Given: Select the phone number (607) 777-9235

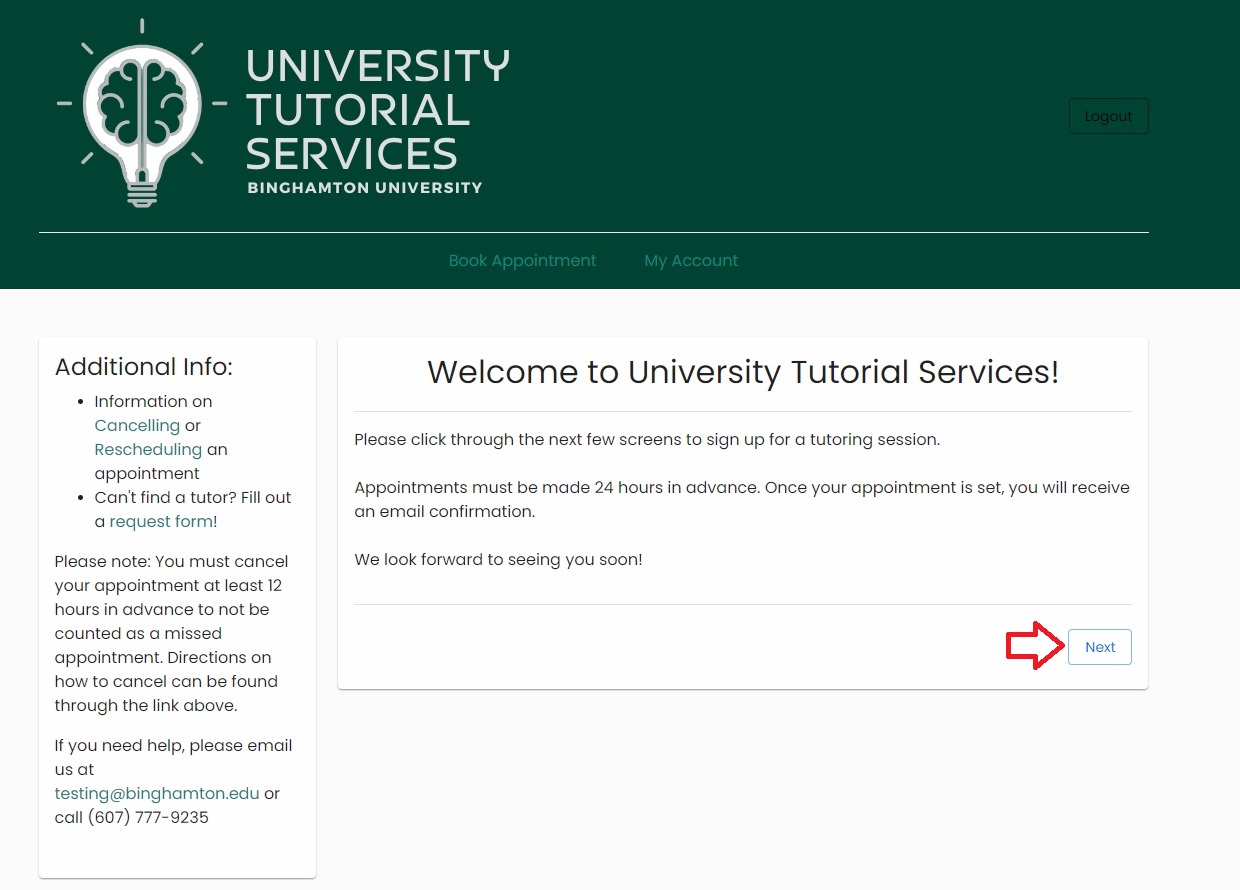Looking at the screenshot, I should (x=160, y=817).
